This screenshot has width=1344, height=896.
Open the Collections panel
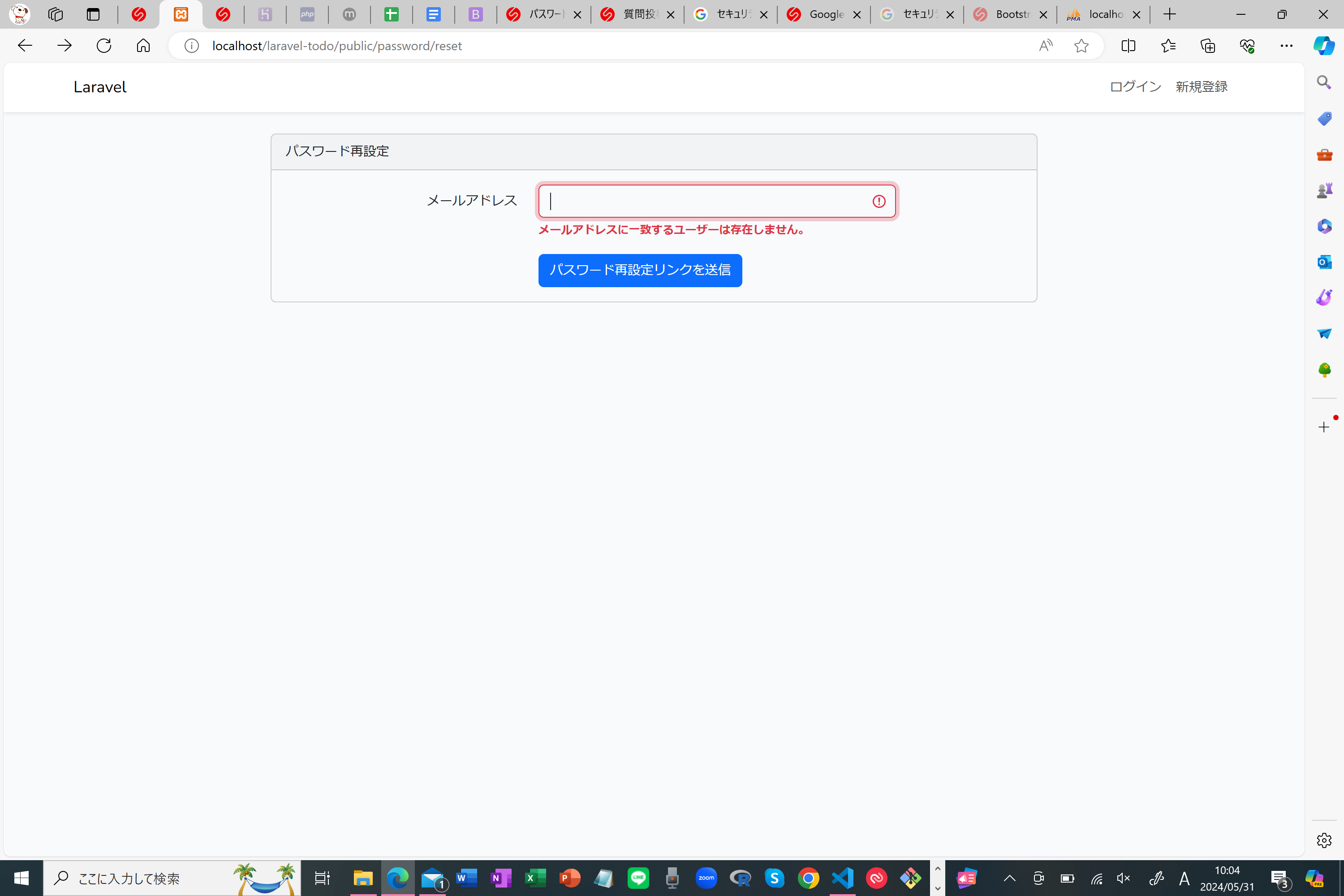point(1207,46)
